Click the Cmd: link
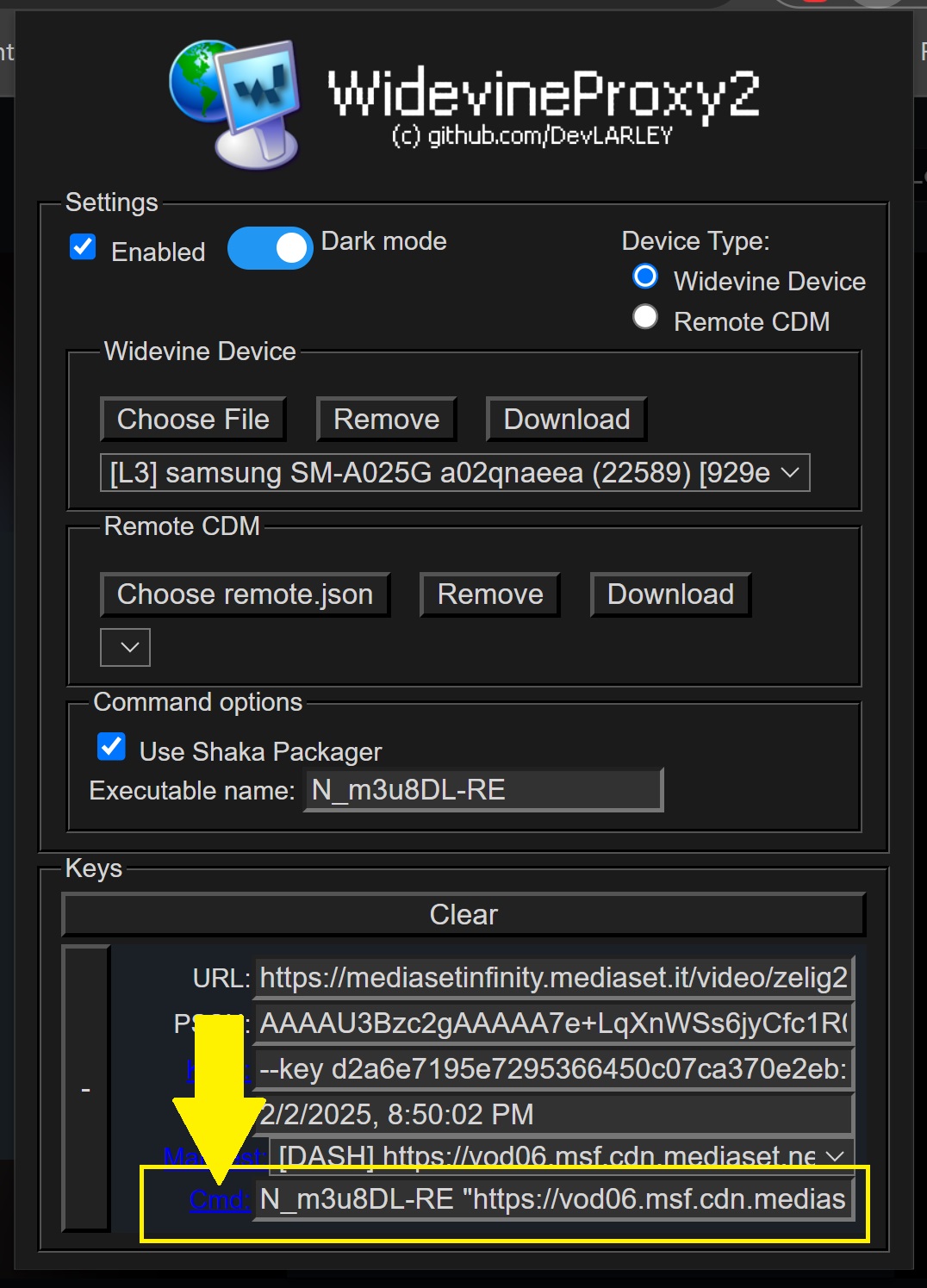This screenshot has height=1288, width=927. pos(220,1199)
